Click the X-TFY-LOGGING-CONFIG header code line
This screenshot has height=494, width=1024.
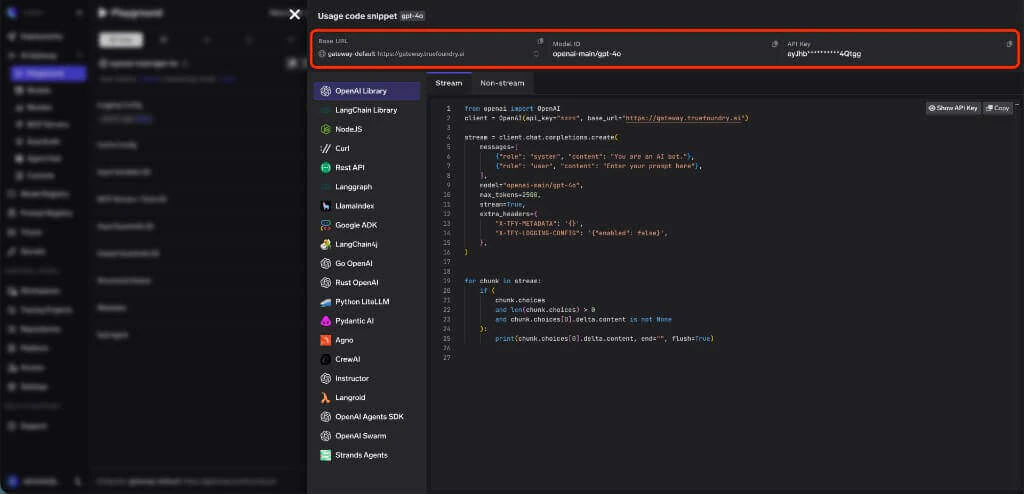[x=582, y=233]
